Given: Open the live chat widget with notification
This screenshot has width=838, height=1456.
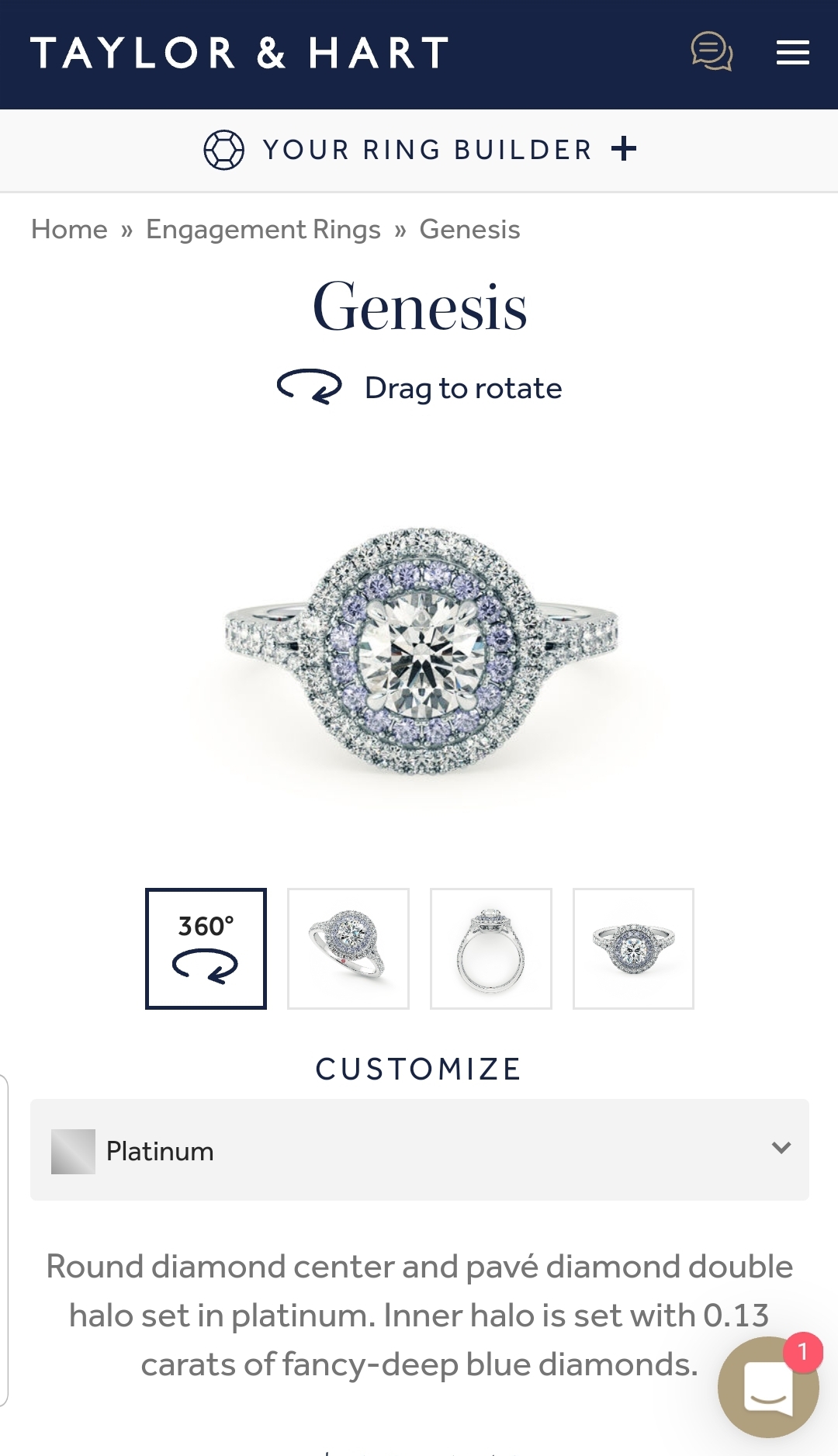Looking at the screenshot, I should 768,1387.
